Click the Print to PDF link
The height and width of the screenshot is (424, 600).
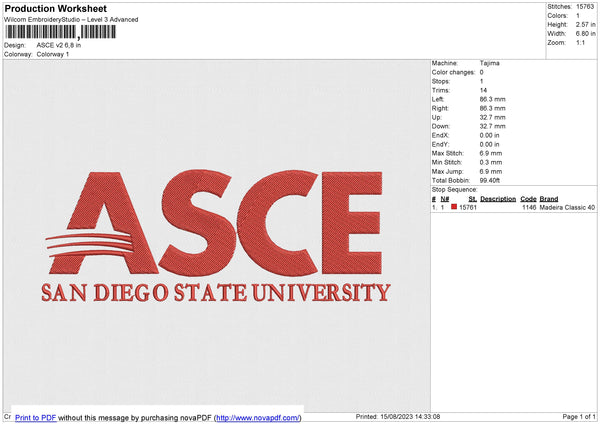pyautogui.click(x=36, y=416)
